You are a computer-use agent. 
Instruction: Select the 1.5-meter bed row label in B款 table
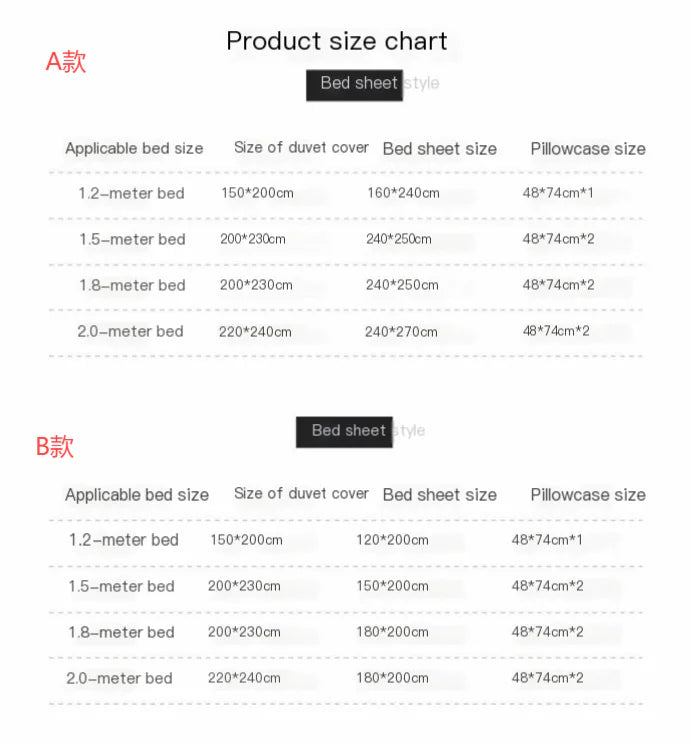coord(121,586)
